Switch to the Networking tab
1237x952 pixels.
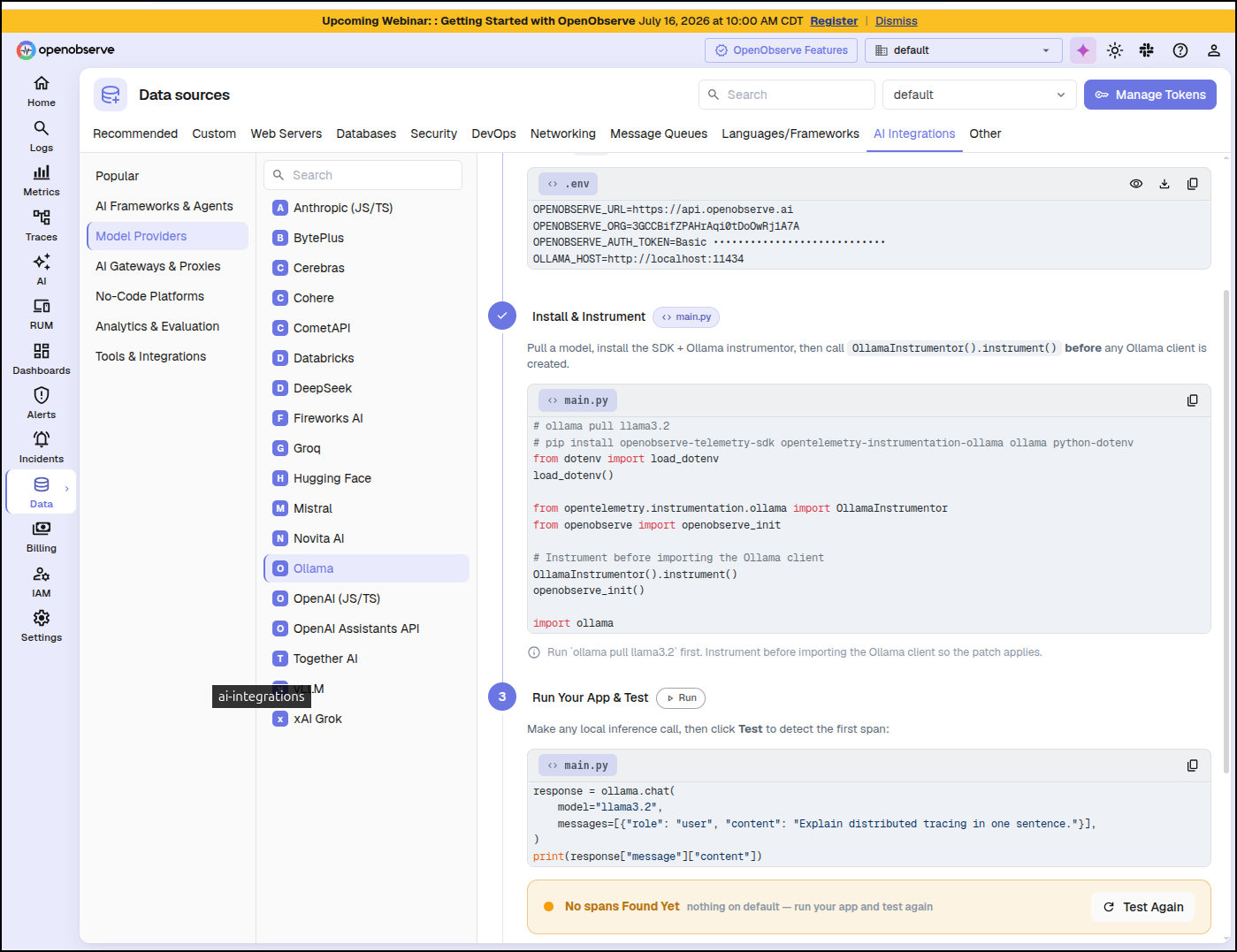(562, 133)
